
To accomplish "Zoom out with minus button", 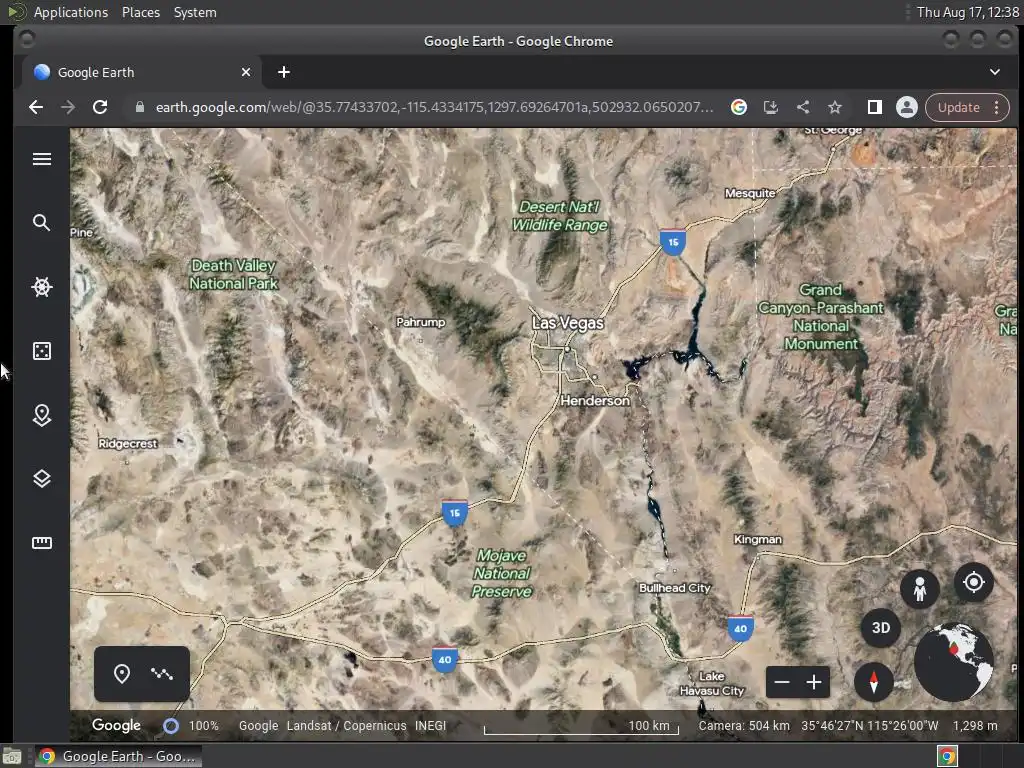I will point(782,682).
